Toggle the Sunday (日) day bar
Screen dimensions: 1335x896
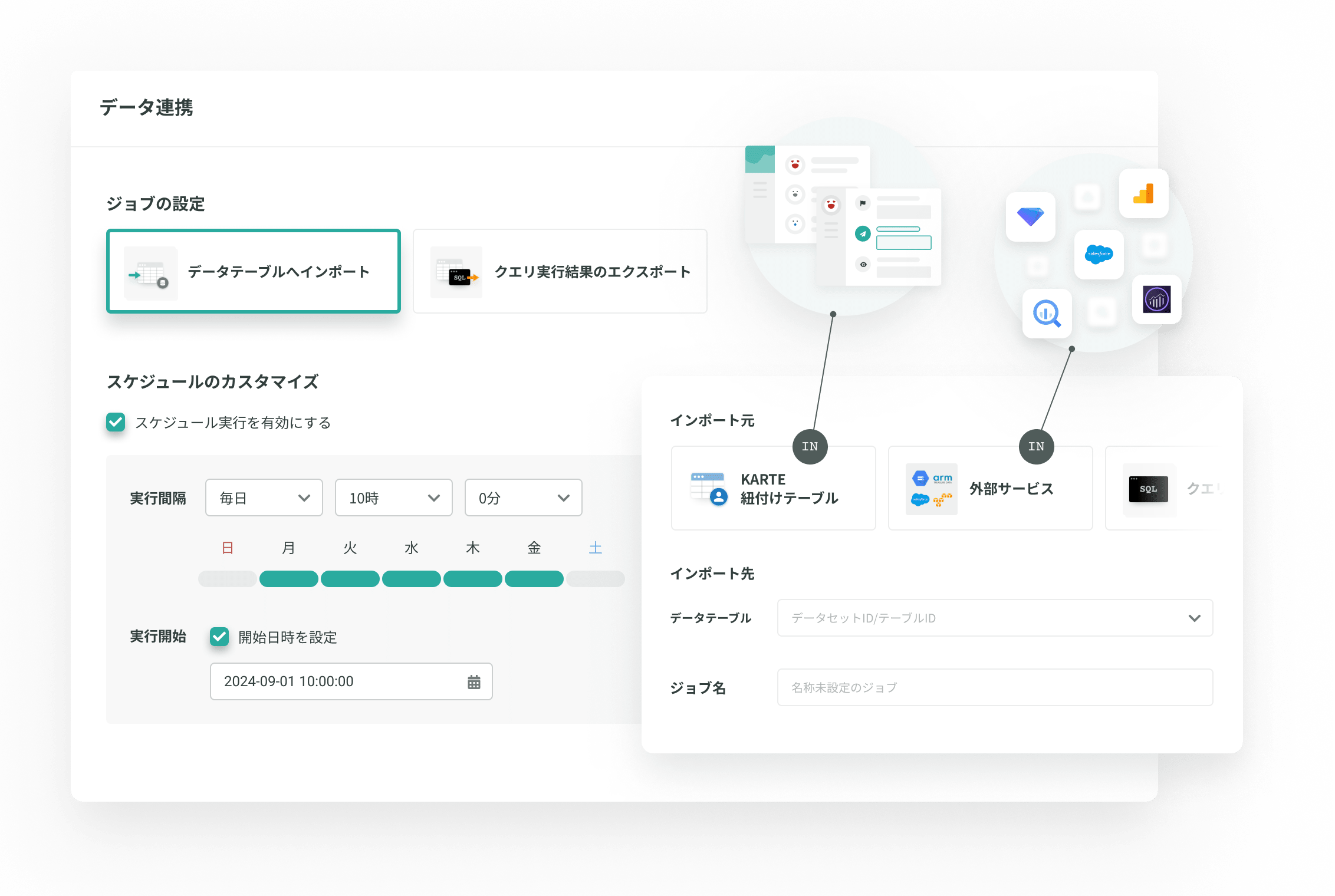(x=228, y=579)
